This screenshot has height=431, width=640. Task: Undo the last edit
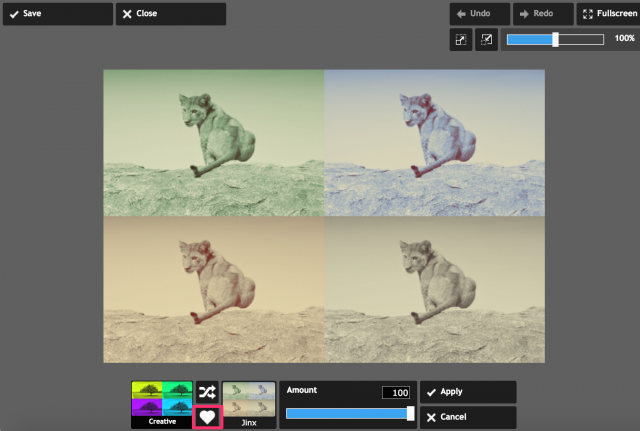click(x=479, y=14)
